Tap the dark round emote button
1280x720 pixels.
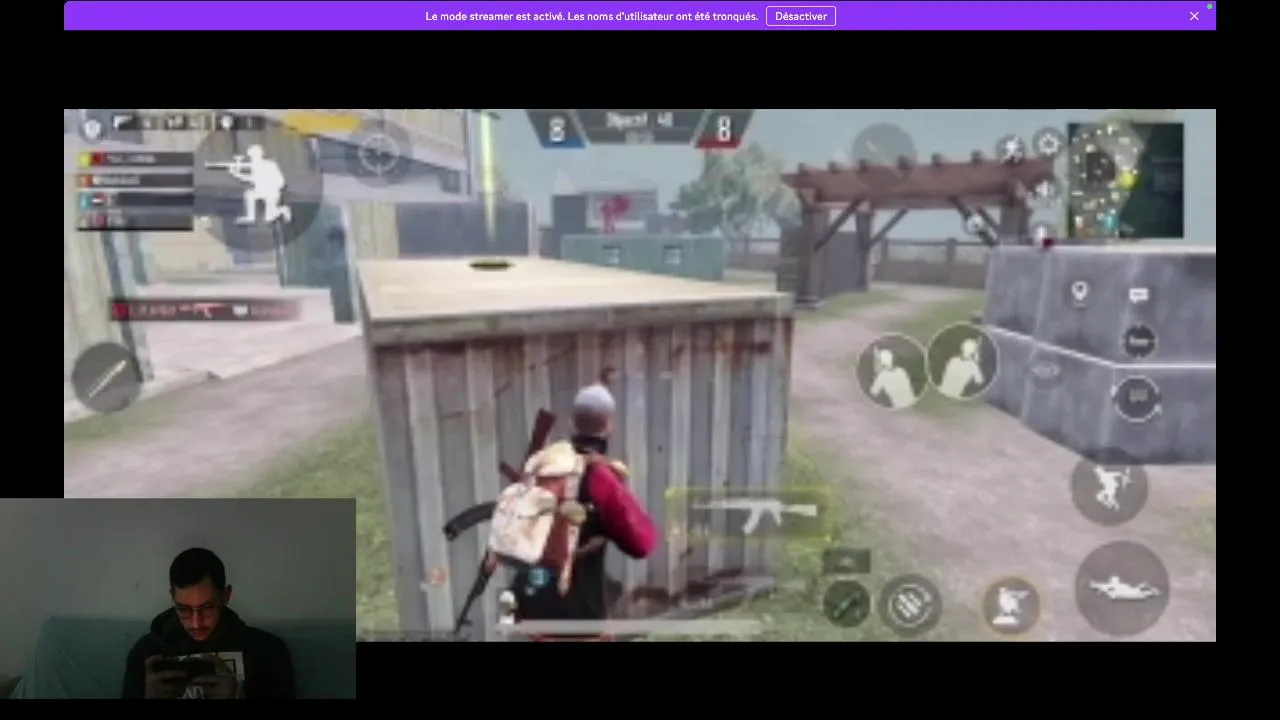[x=1139, y=342]
